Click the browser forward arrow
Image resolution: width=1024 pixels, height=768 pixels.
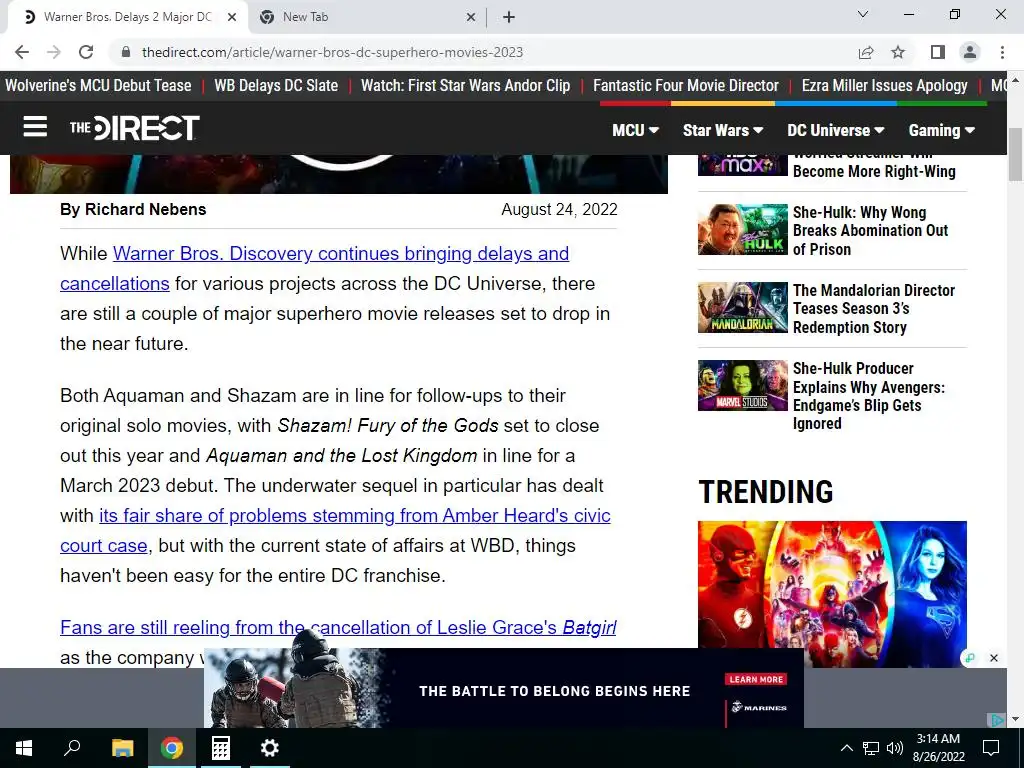[x=54, y=52]
